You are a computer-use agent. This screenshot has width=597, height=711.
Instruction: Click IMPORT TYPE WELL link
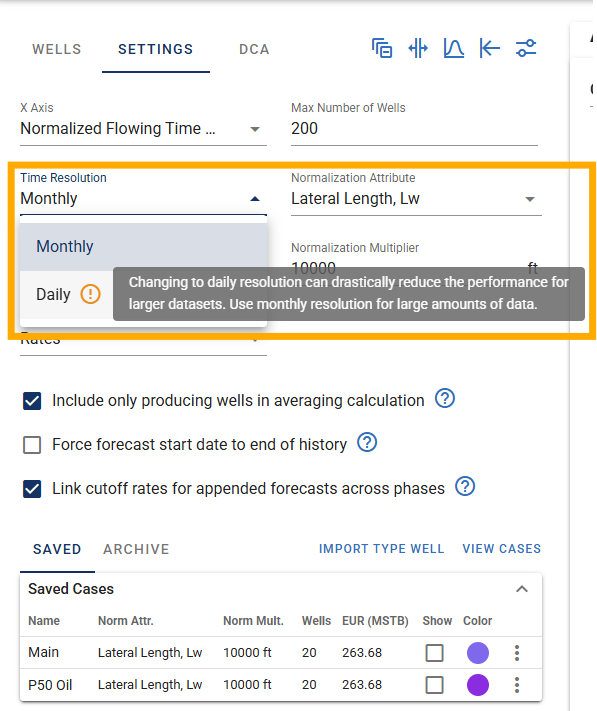pyautogui.click(x=381, y=549)
